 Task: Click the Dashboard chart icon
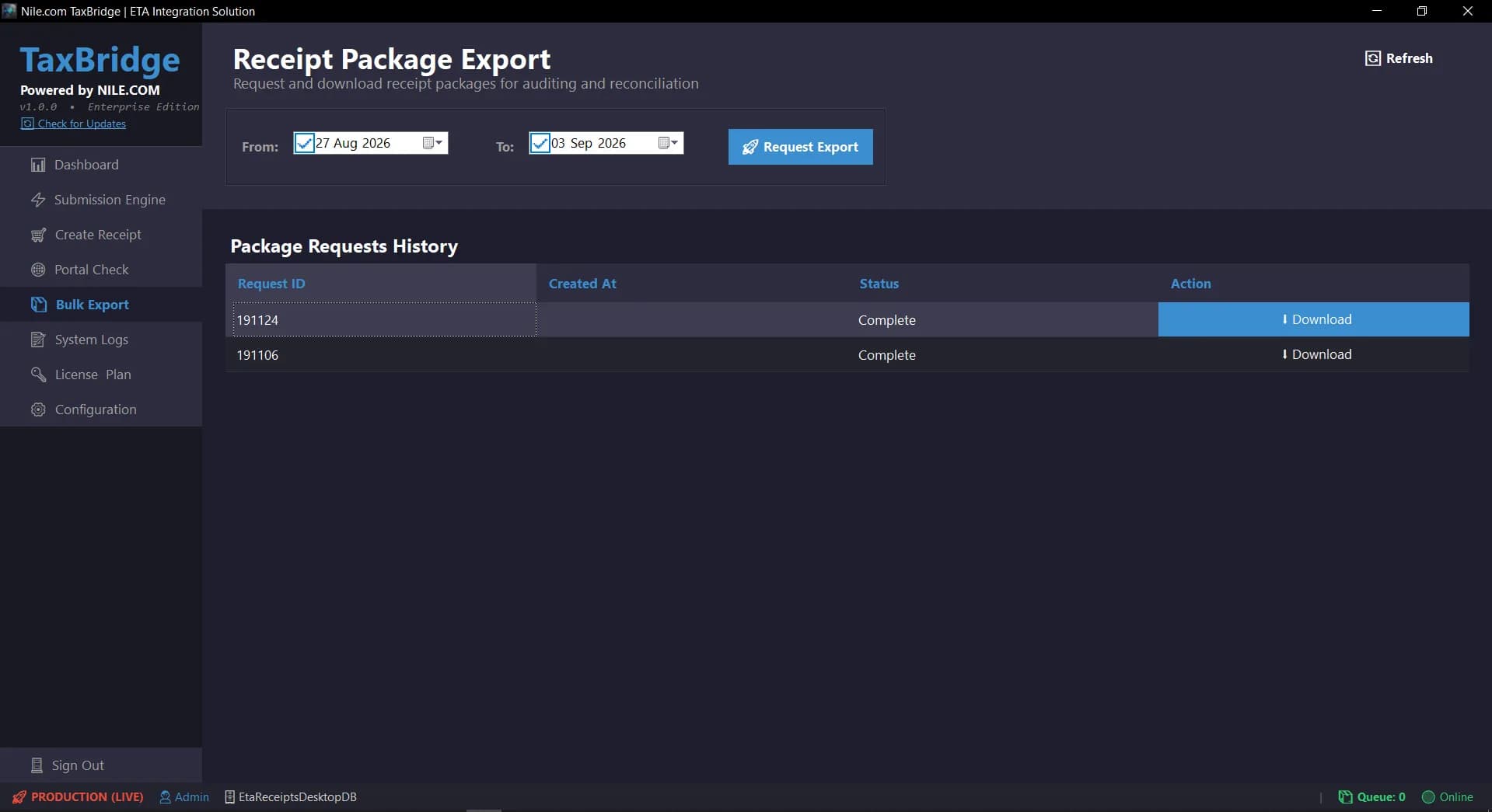click(x=38, y=165)
